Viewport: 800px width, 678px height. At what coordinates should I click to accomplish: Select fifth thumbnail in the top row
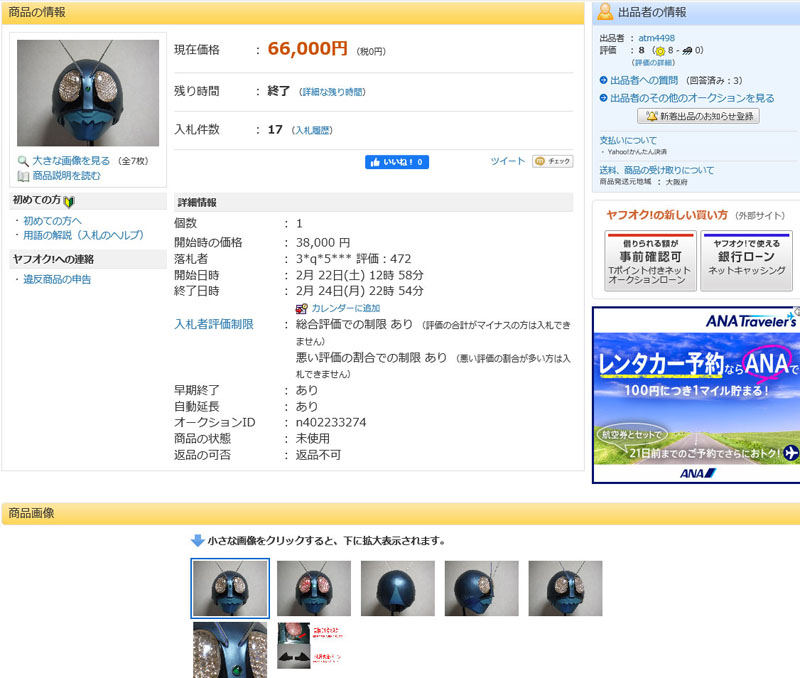(x=565, y=588)
